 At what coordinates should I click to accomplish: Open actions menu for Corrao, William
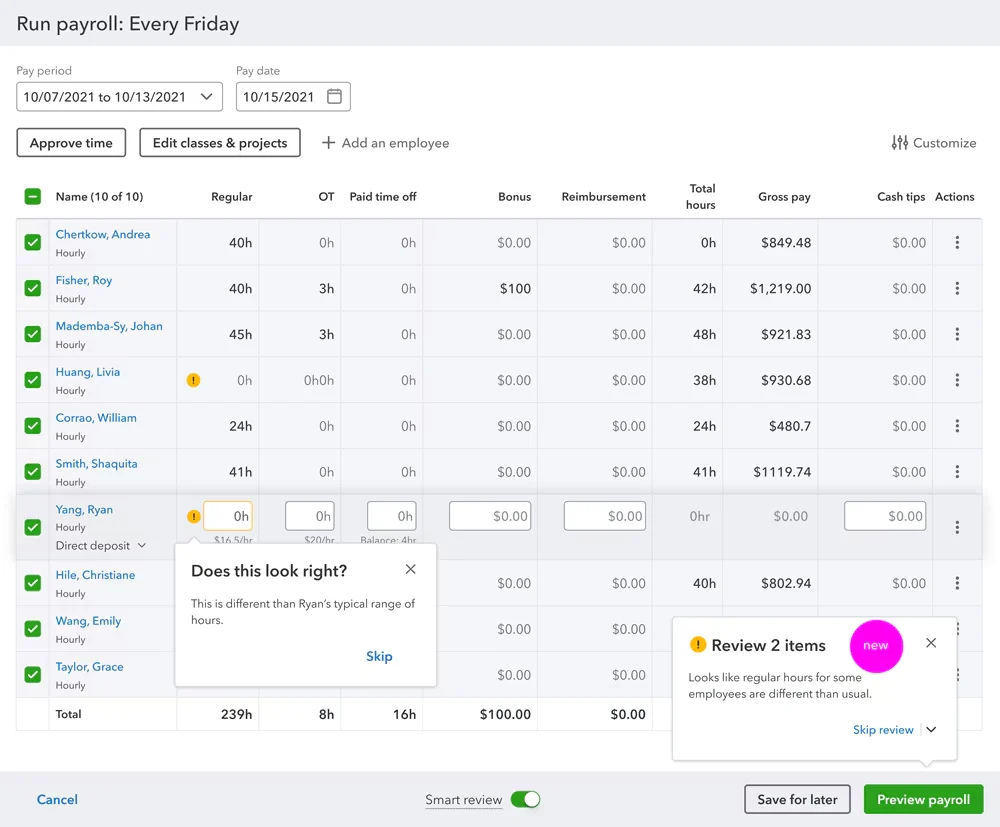[957, 426]
